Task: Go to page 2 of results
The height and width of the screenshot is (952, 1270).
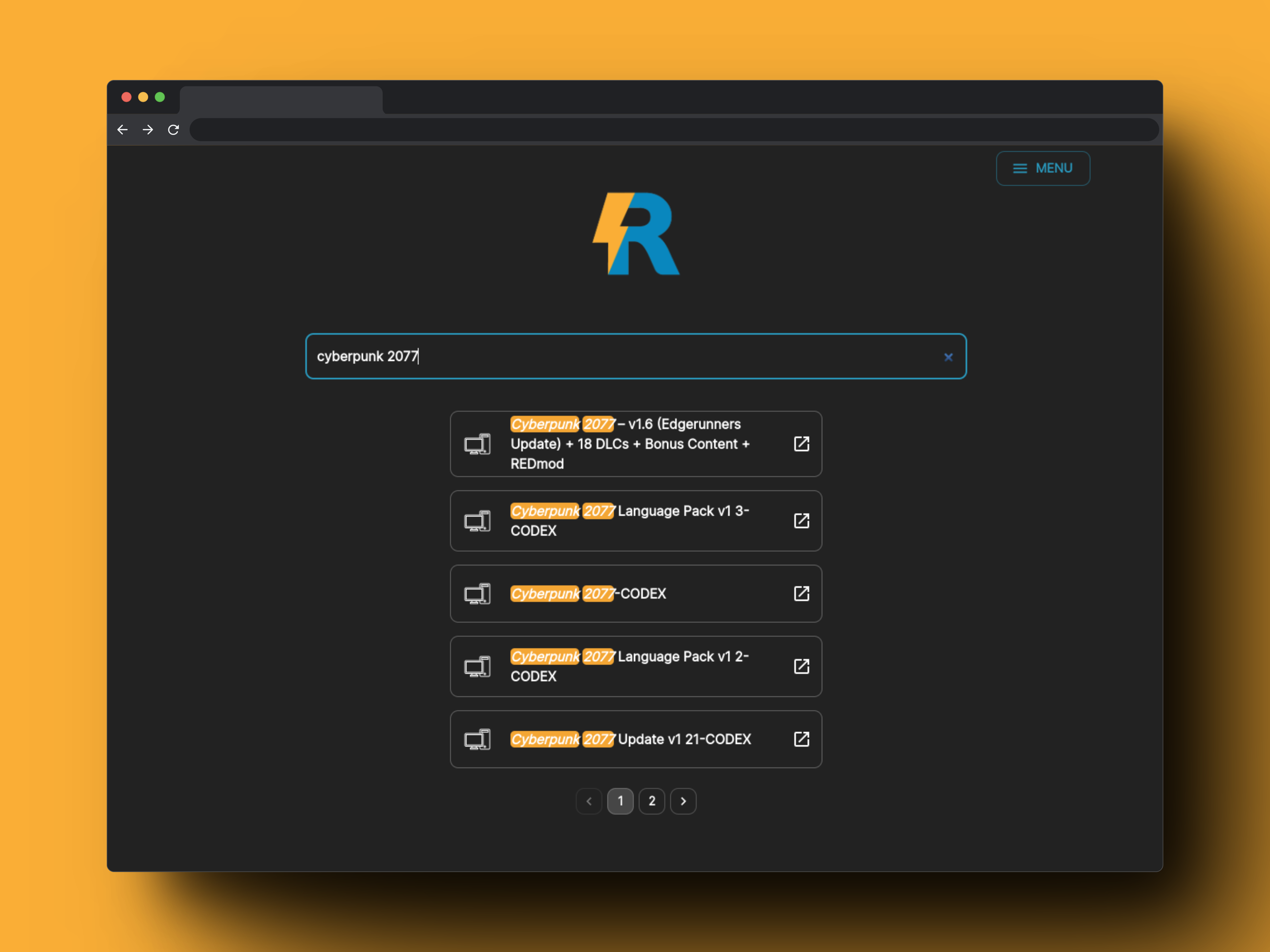Action: (652, 801)
